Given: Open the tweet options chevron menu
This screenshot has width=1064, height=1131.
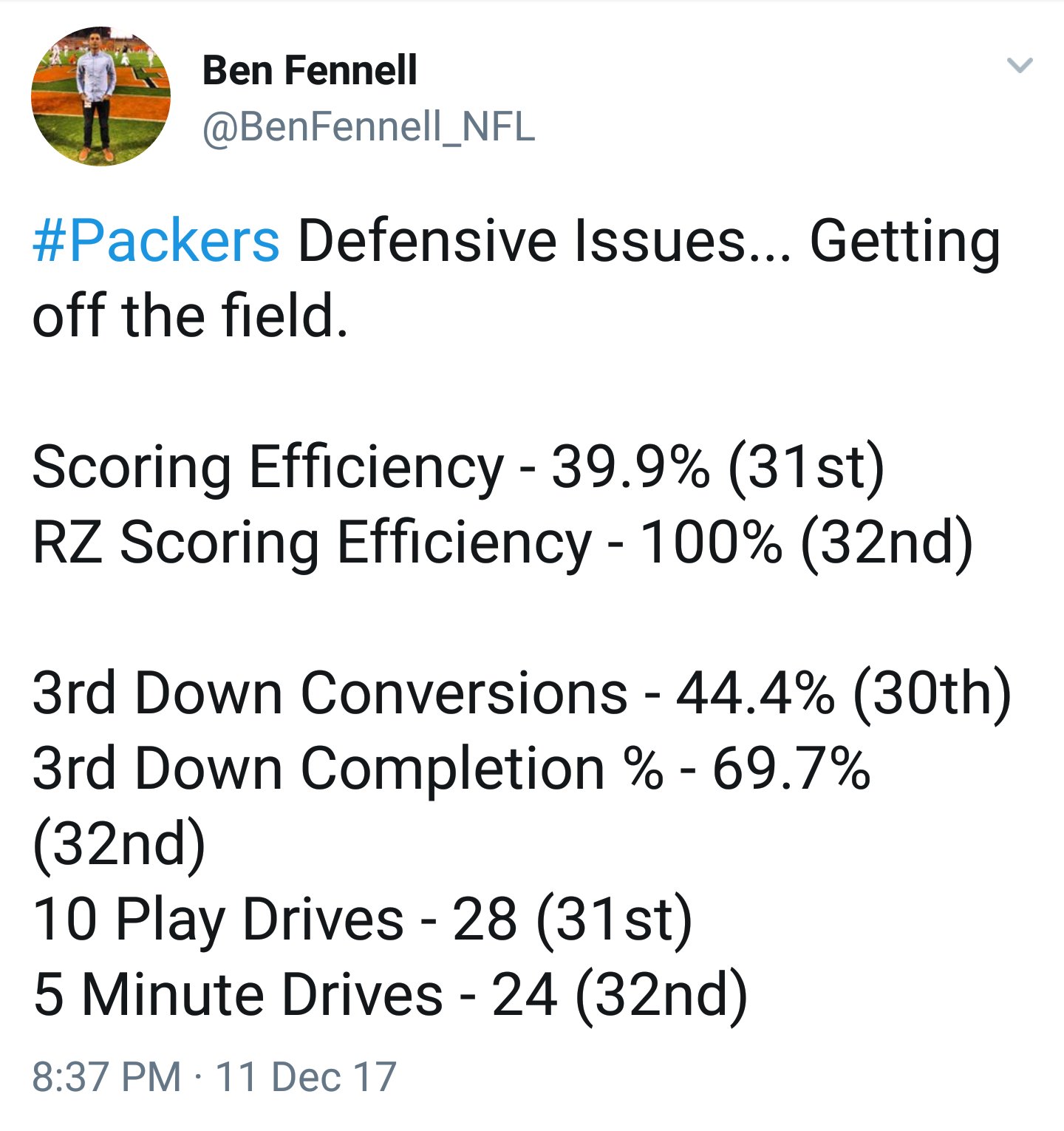Looking at the screenshot, I should click(1020, 65).
